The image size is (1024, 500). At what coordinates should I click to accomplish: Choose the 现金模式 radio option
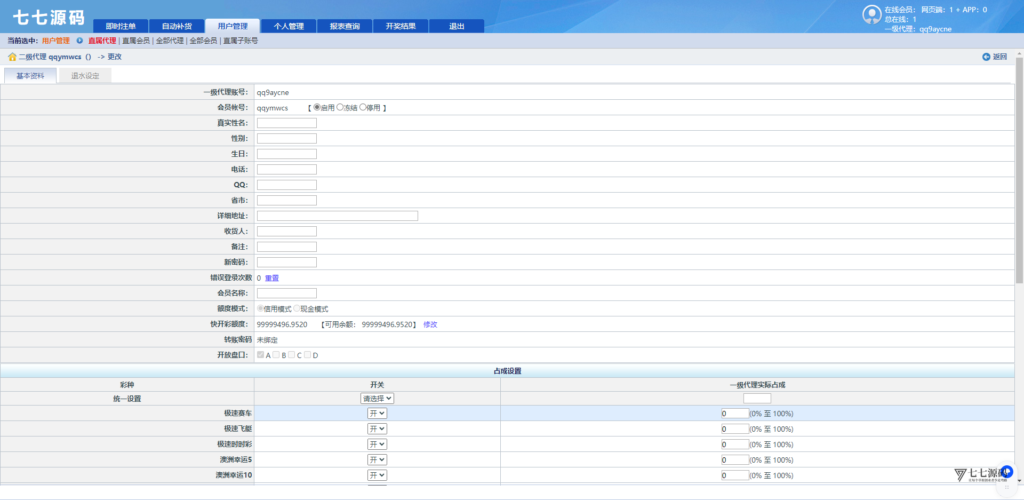pyautogui.click(x=297, y=309)
